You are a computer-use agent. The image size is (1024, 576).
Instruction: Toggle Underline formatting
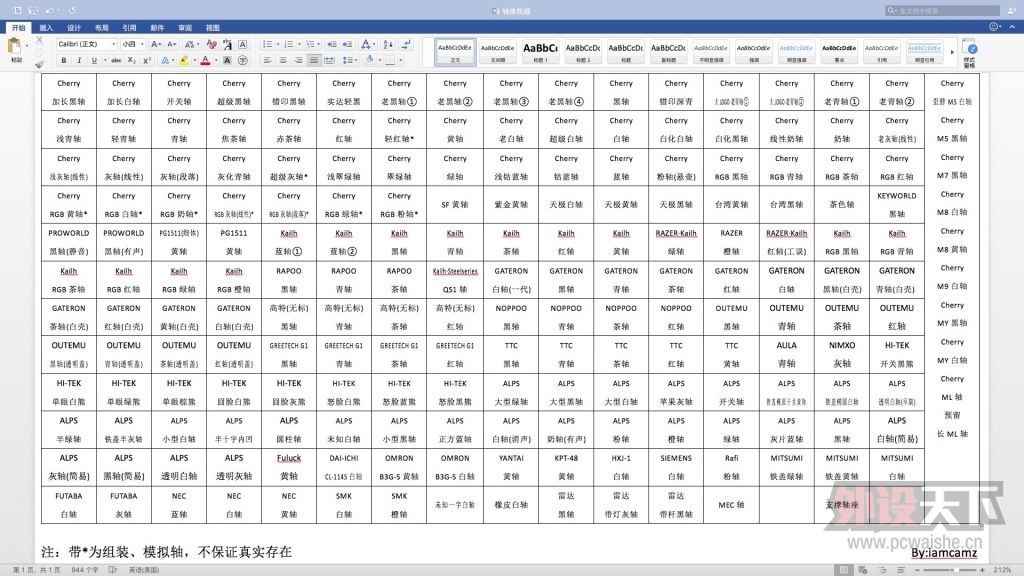pos(95,60)
